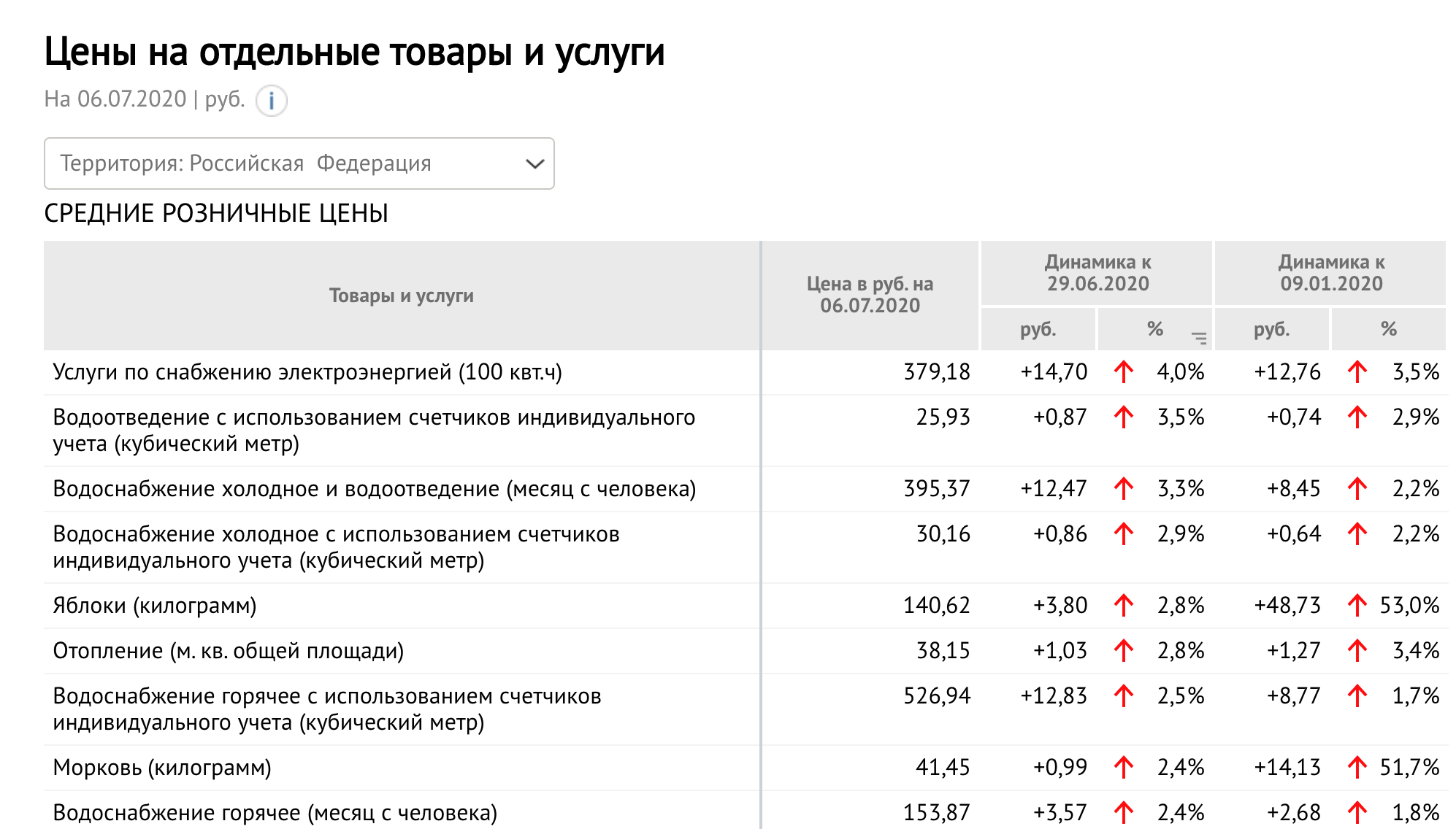Click red arrow beside 1,8% in last row

1357,813
